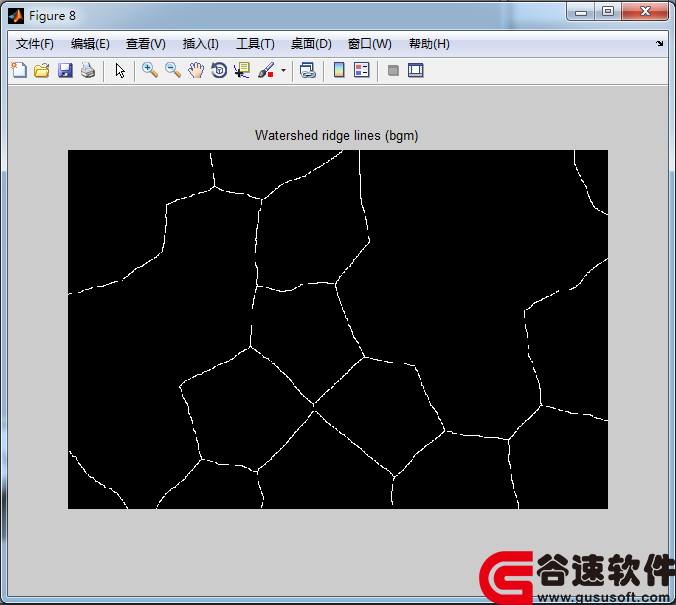Click the Link Plot icon
Image resolution: width=676 pixels, height=605 pixels.
(308, 70)
